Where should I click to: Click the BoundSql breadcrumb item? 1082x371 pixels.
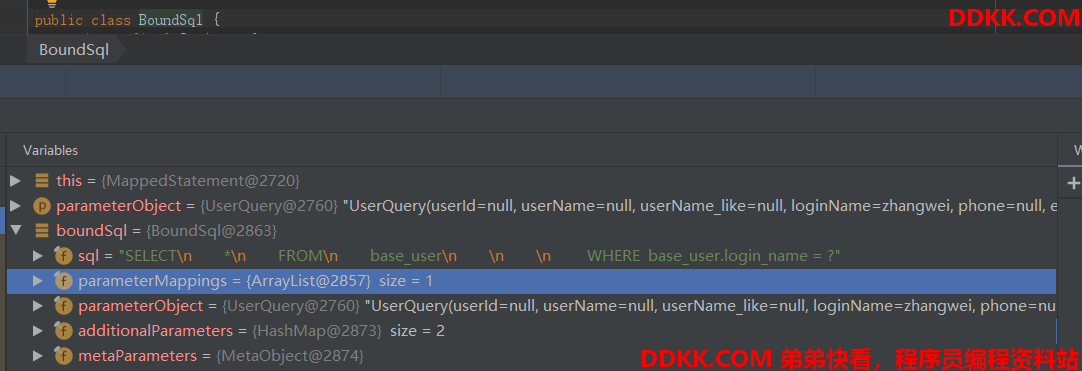(x=74, y=50)
